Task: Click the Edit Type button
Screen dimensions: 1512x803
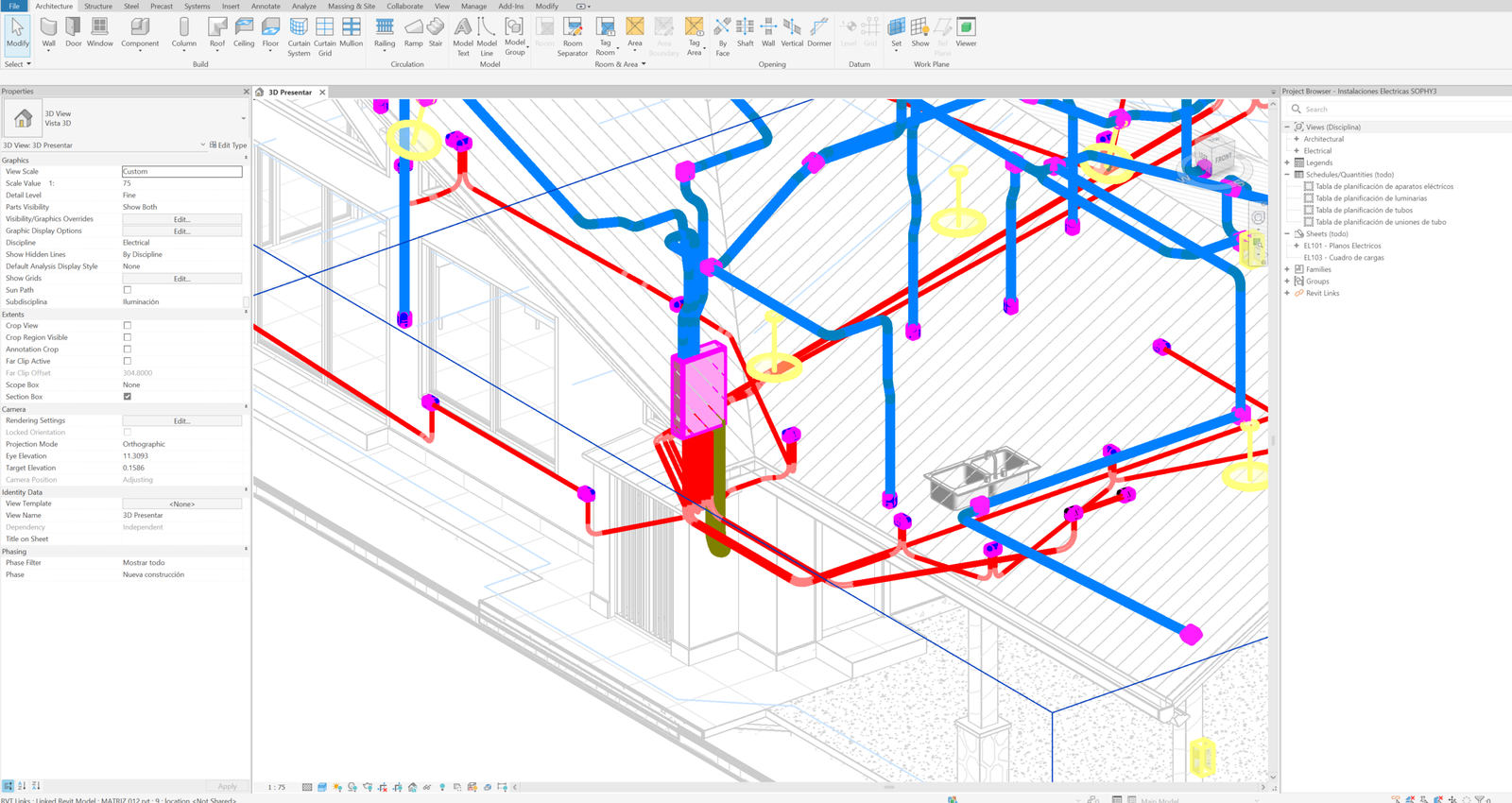Action: (x=228, y=145)
